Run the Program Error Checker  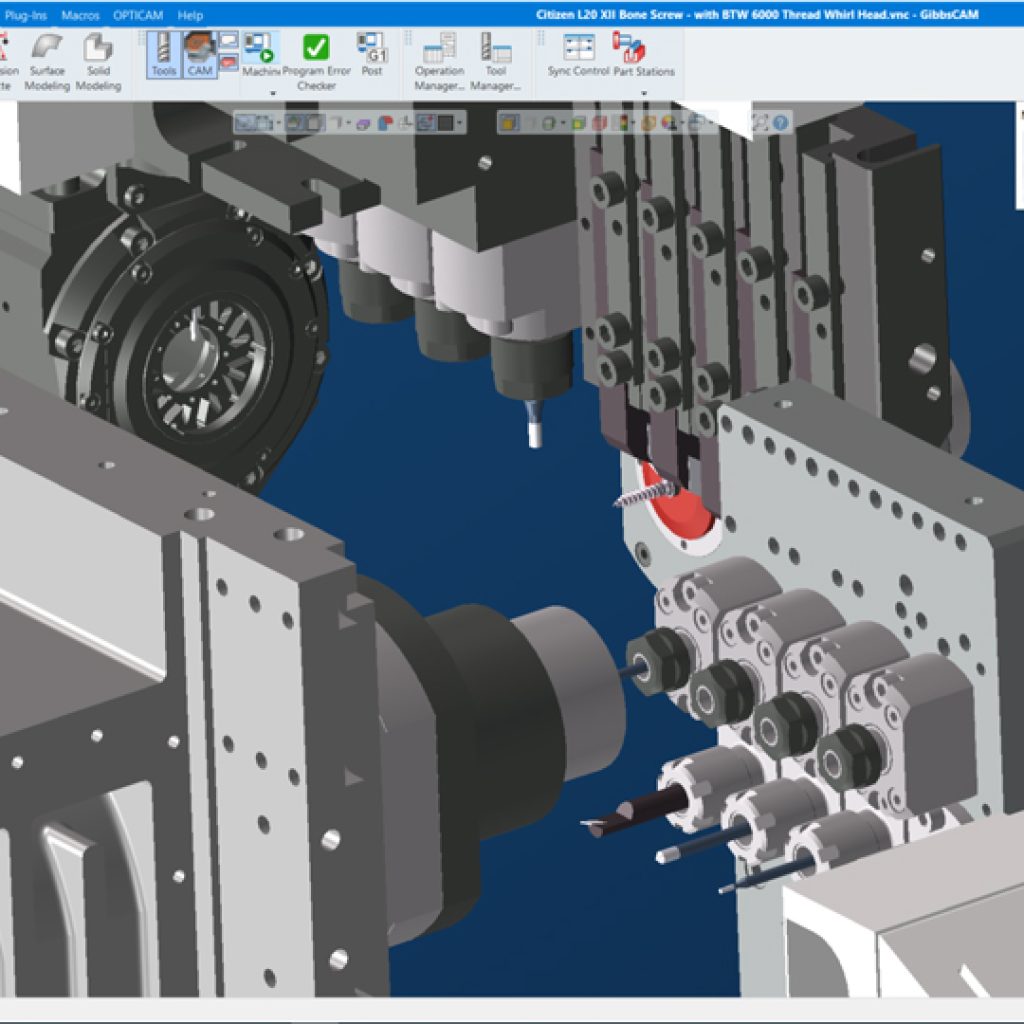tap(316, 60)
